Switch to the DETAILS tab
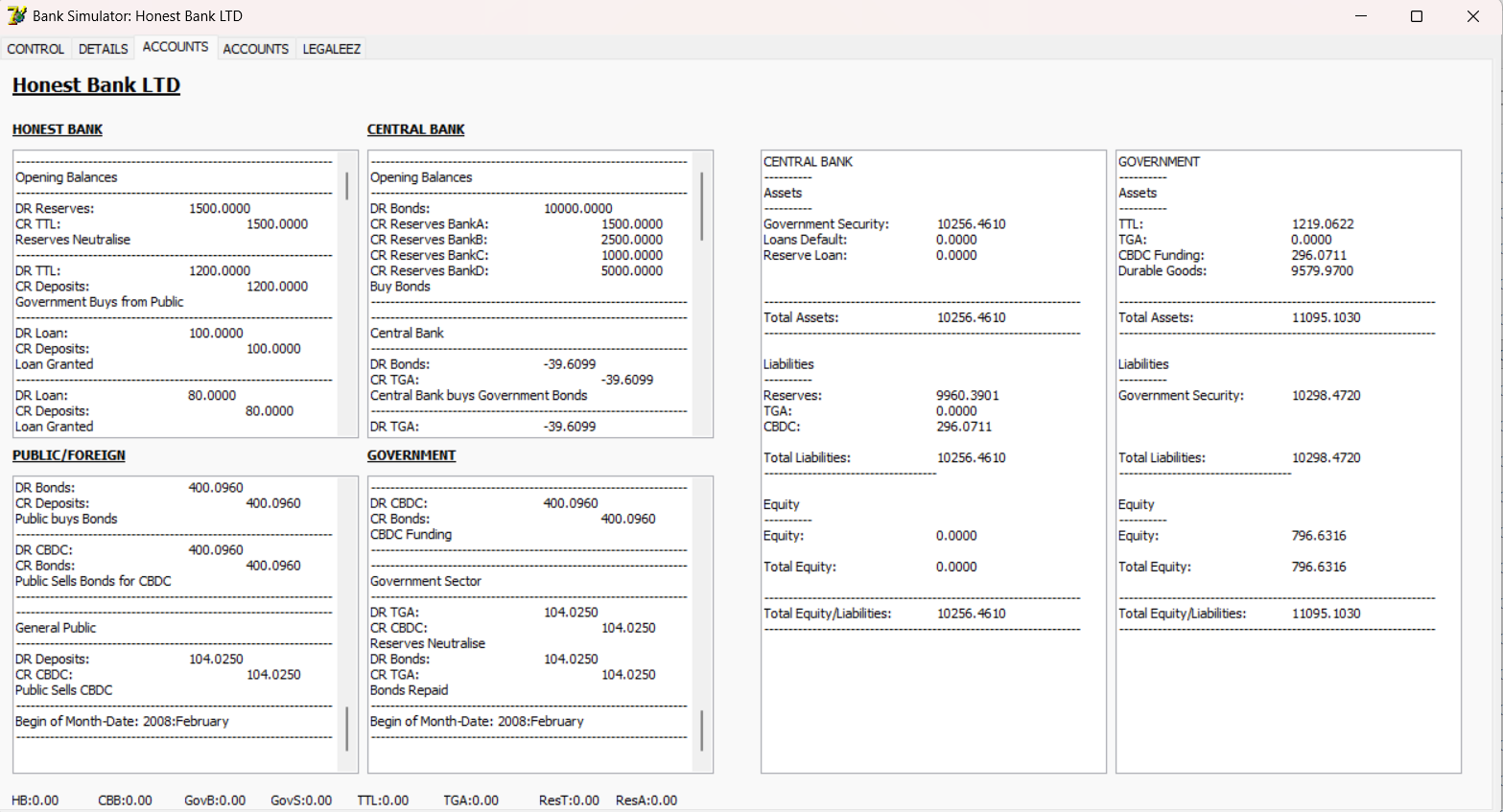 [104, 49]
